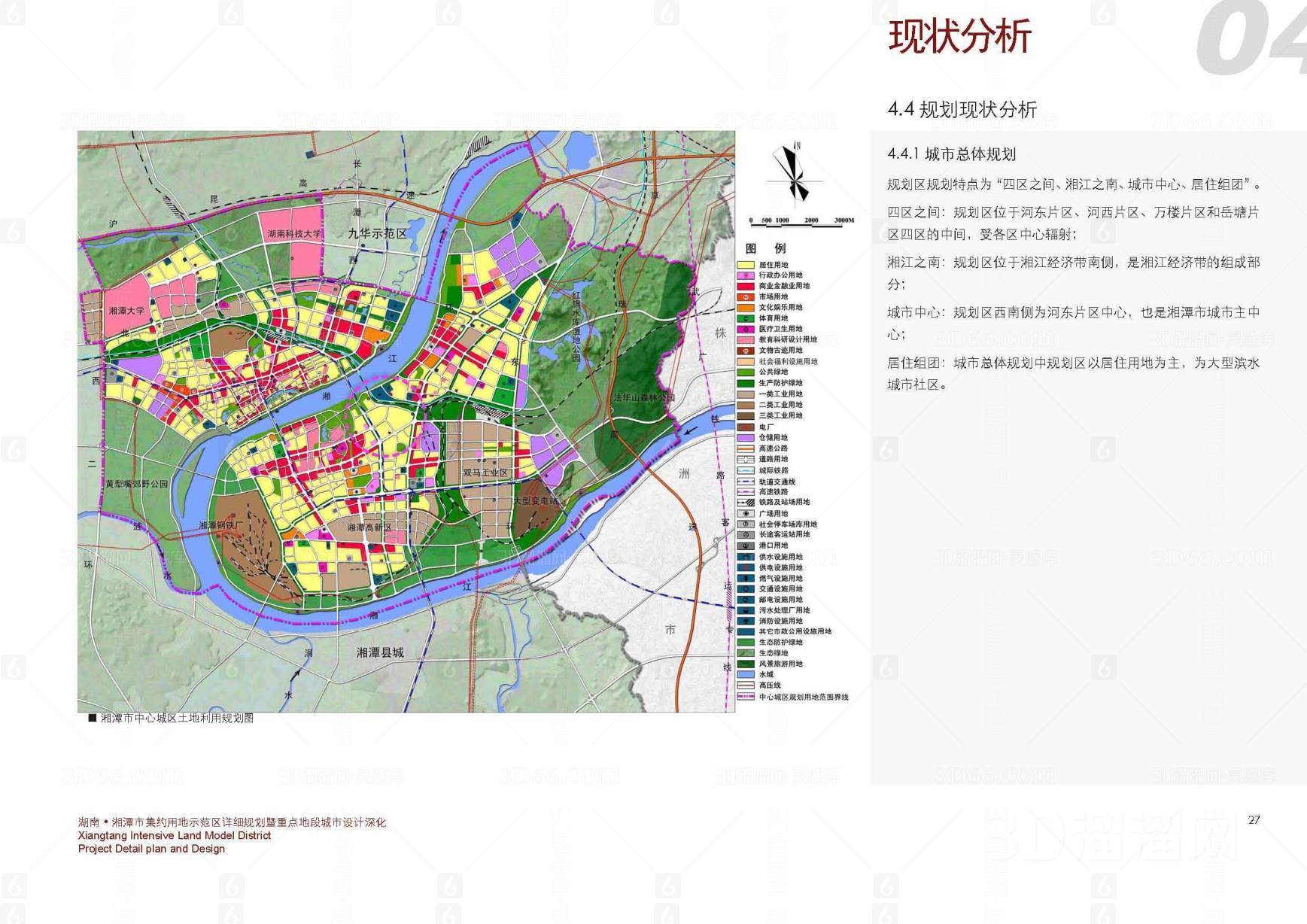Click the 道路用地 legend symbol
Viewport: 1307px width, 924px height.
click(x=745, y=459)
